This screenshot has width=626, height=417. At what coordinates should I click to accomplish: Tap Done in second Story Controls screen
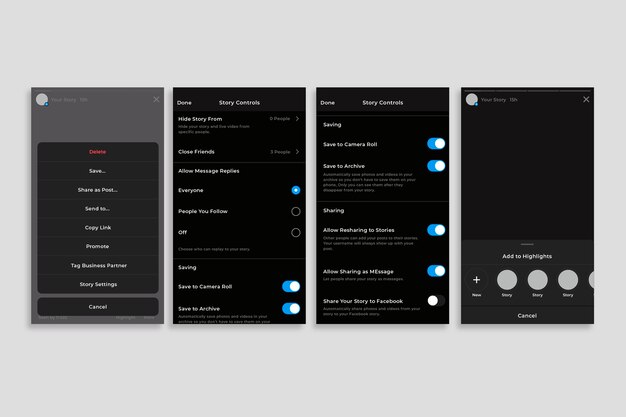(184, 103)
